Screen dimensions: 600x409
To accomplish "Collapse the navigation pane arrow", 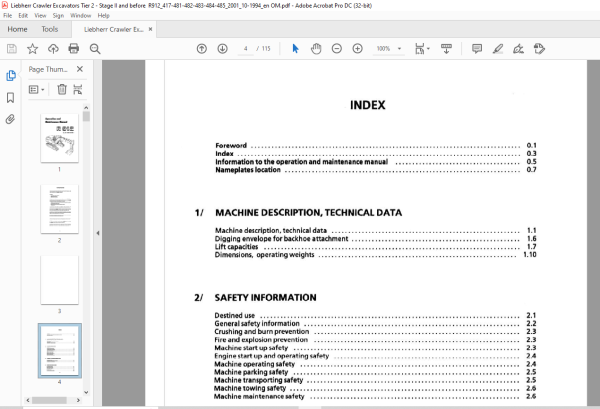I will 98,233.
